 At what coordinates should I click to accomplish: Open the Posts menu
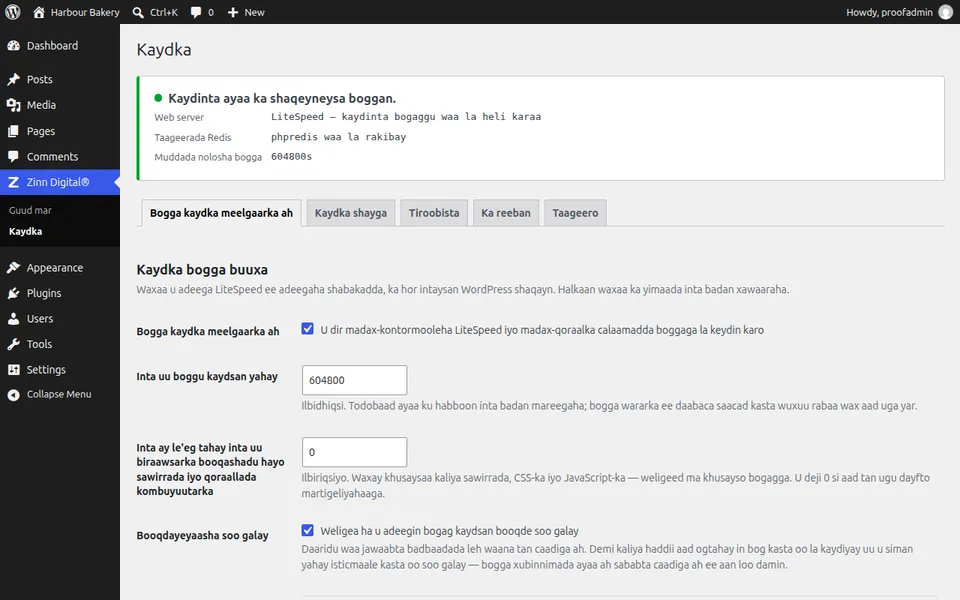click(x=60, y=80)
